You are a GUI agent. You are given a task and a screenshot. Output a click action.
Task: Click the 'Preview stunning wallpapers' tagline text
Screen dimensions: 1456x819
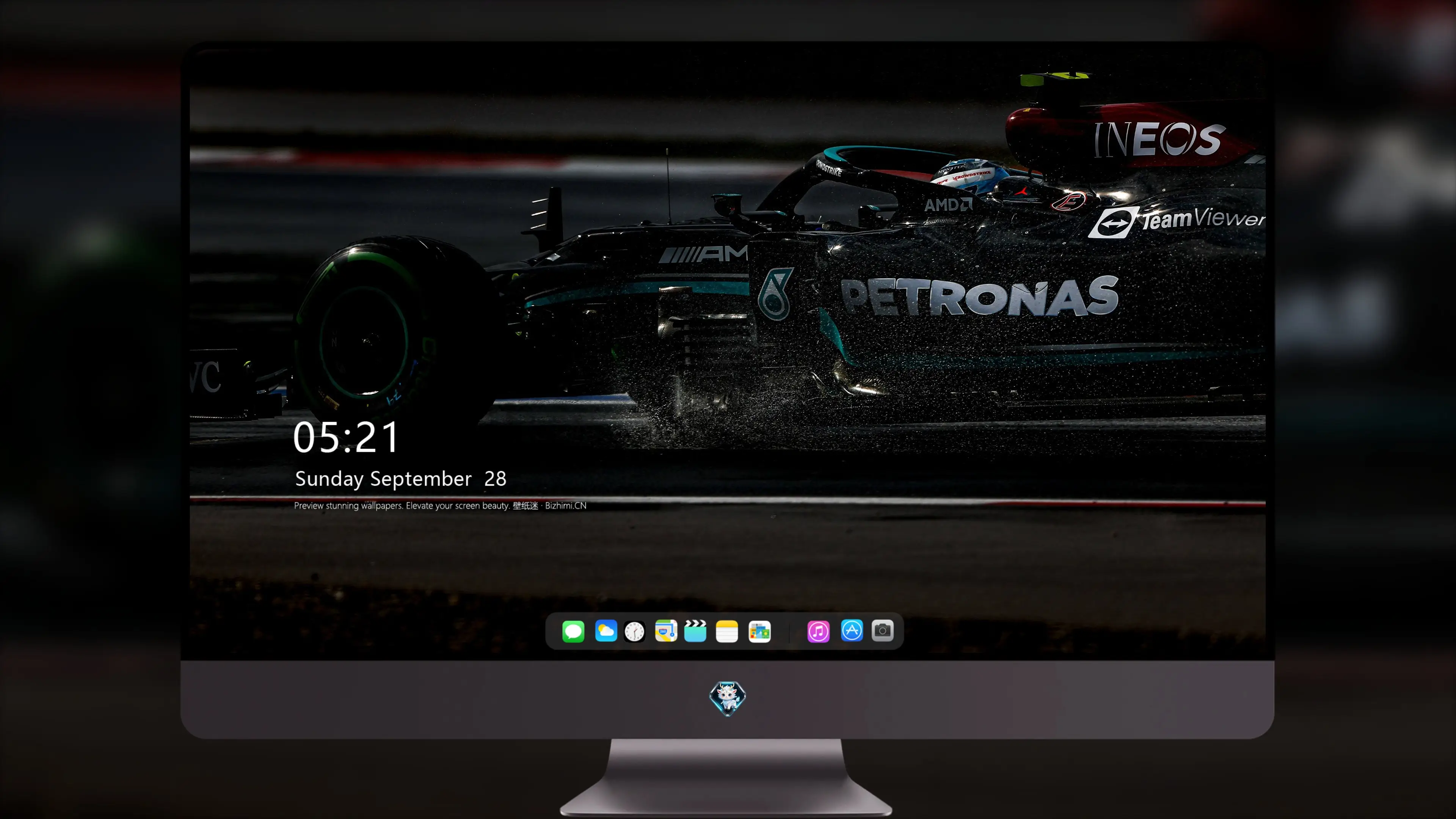[x=440, y=505]
